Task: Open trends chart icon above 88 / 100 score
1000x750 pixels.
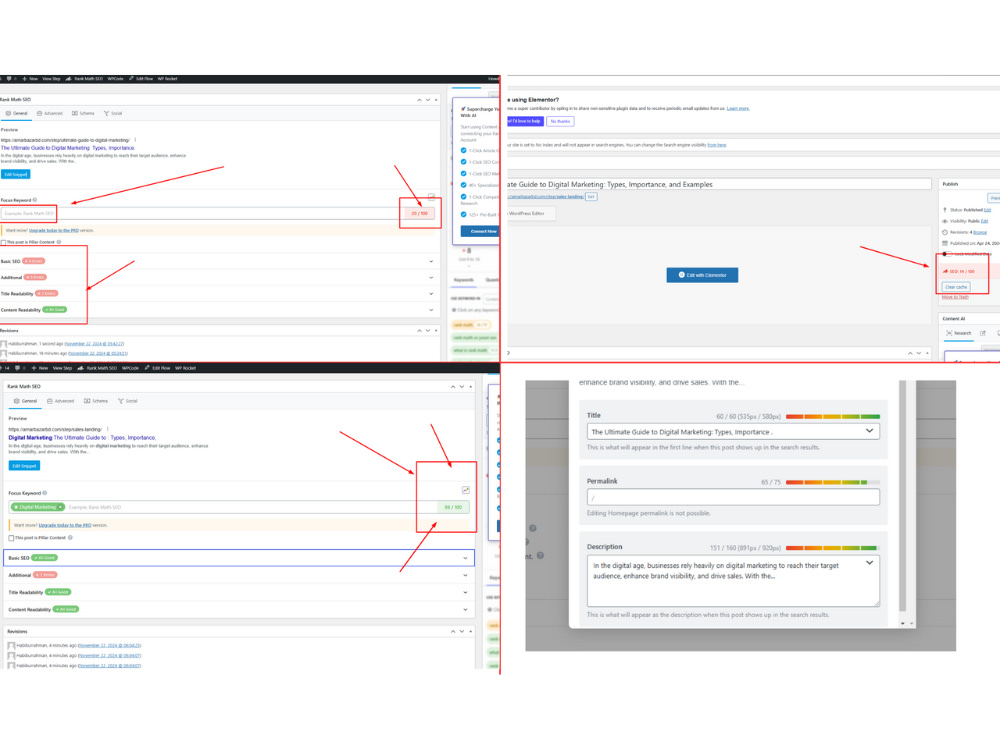Action: [x=466, y=490]
